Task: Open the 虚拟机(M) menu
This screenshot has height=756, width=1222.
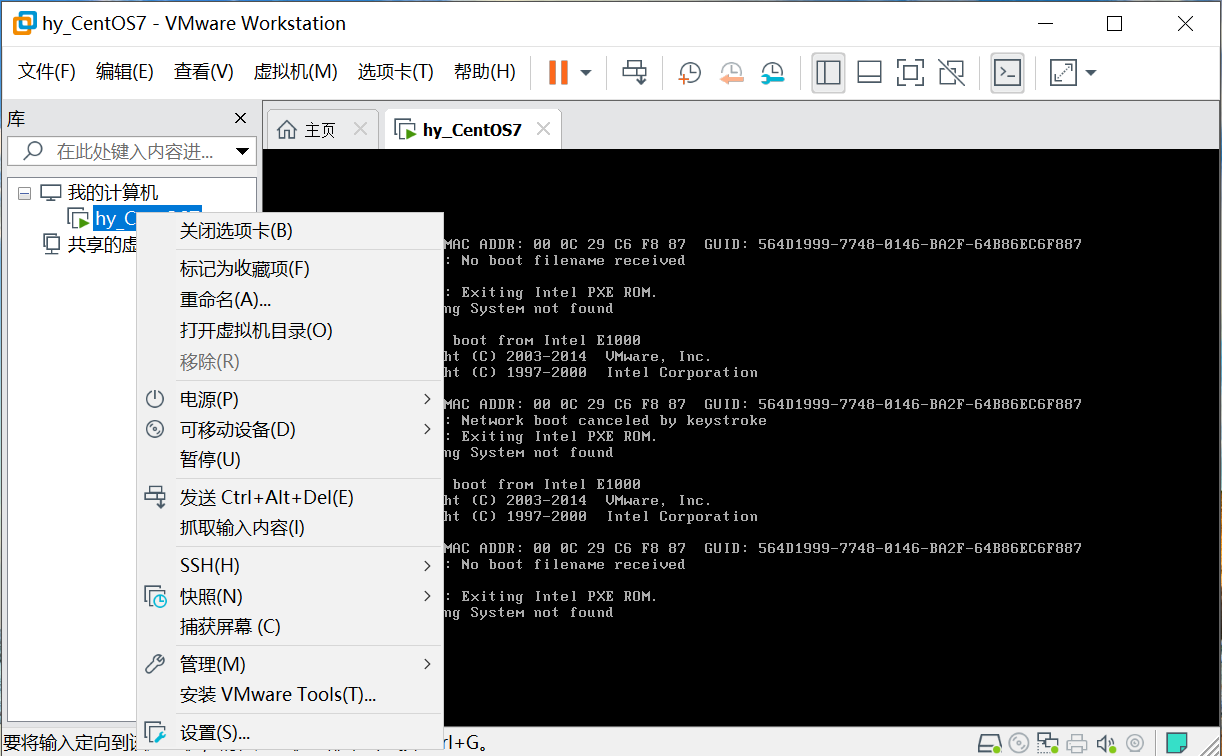Action: (x=295, y=72)
